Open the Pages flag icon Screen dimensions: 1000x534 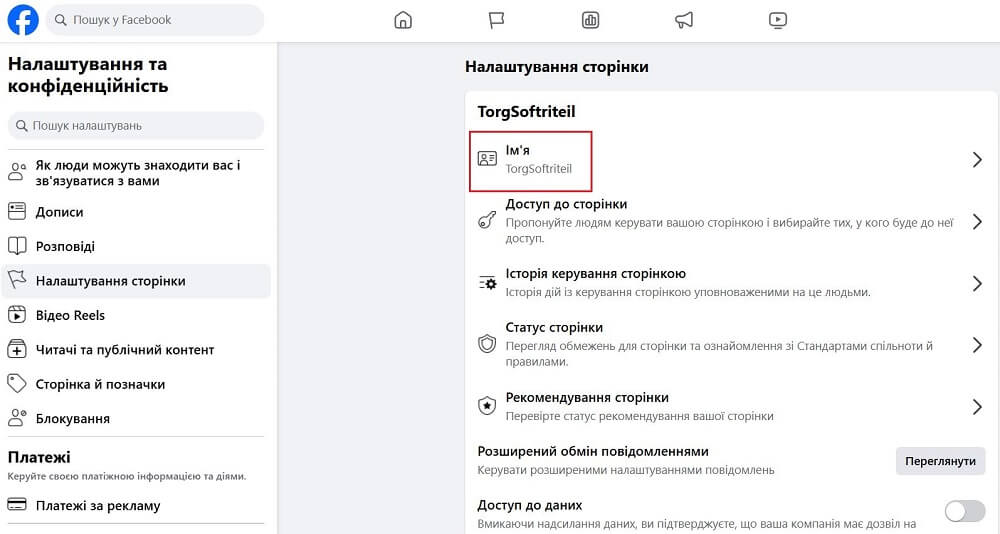[496, 20]
